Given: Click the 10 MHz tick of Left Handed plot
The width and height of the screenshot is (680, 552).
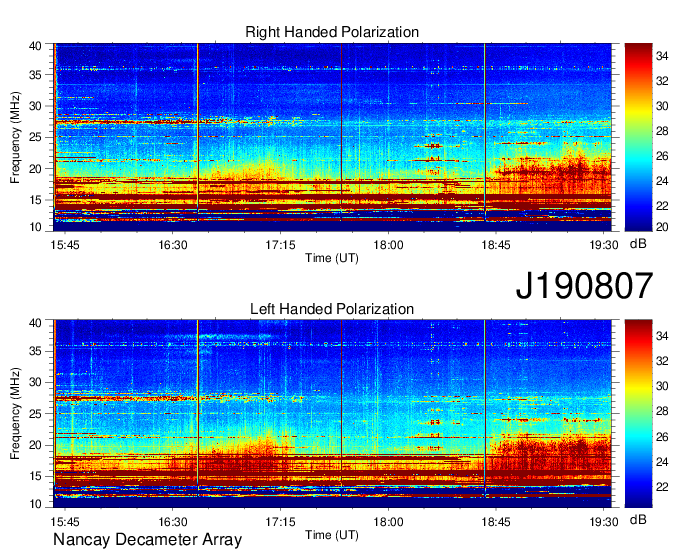Looking at the screenshot, I should 35,504.
